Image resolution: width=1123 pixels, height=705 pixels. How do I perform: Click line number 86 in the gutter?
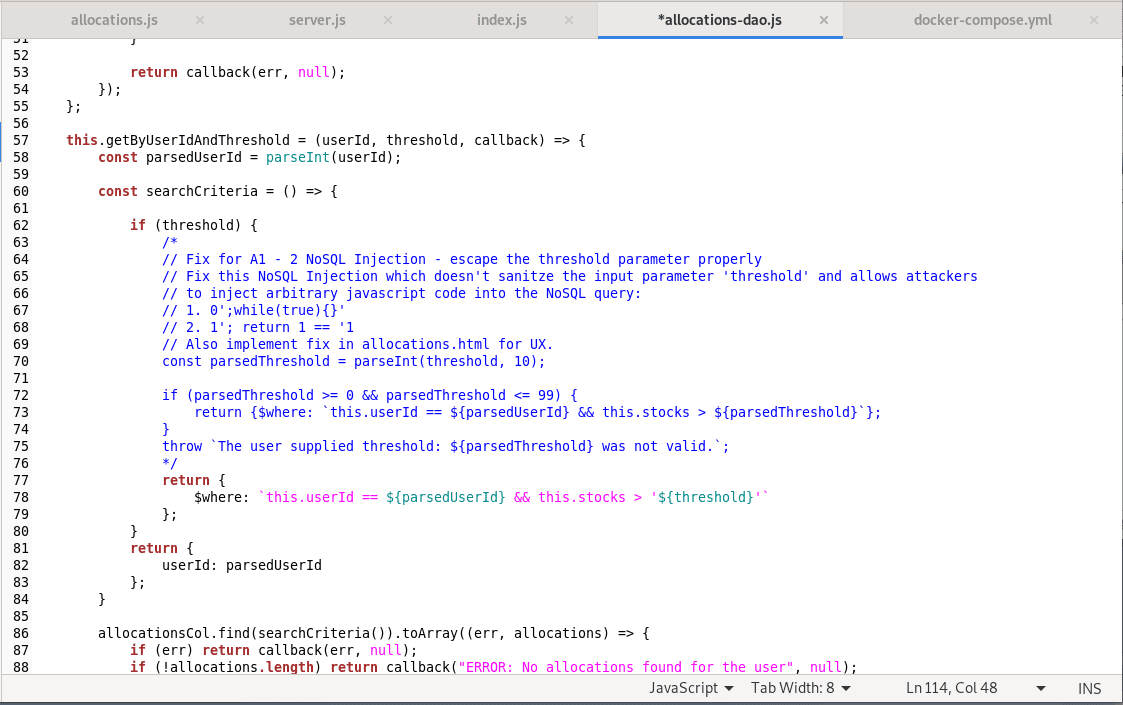pyautogui.click(x=22, y=633)
